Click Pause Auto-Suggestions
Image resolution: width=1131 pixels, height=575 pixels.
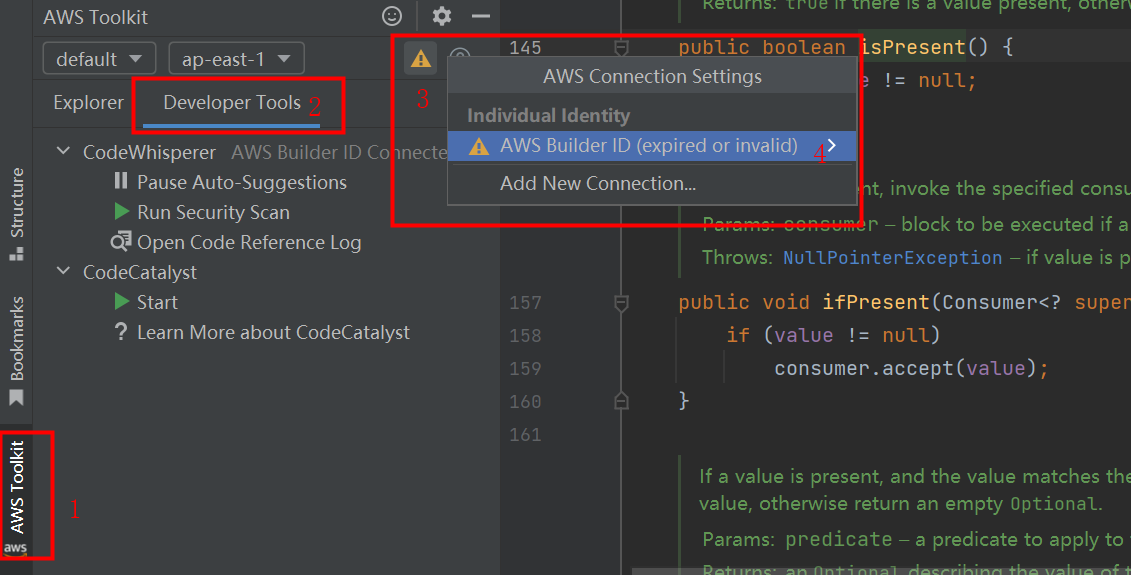click(x=242, y=183)
